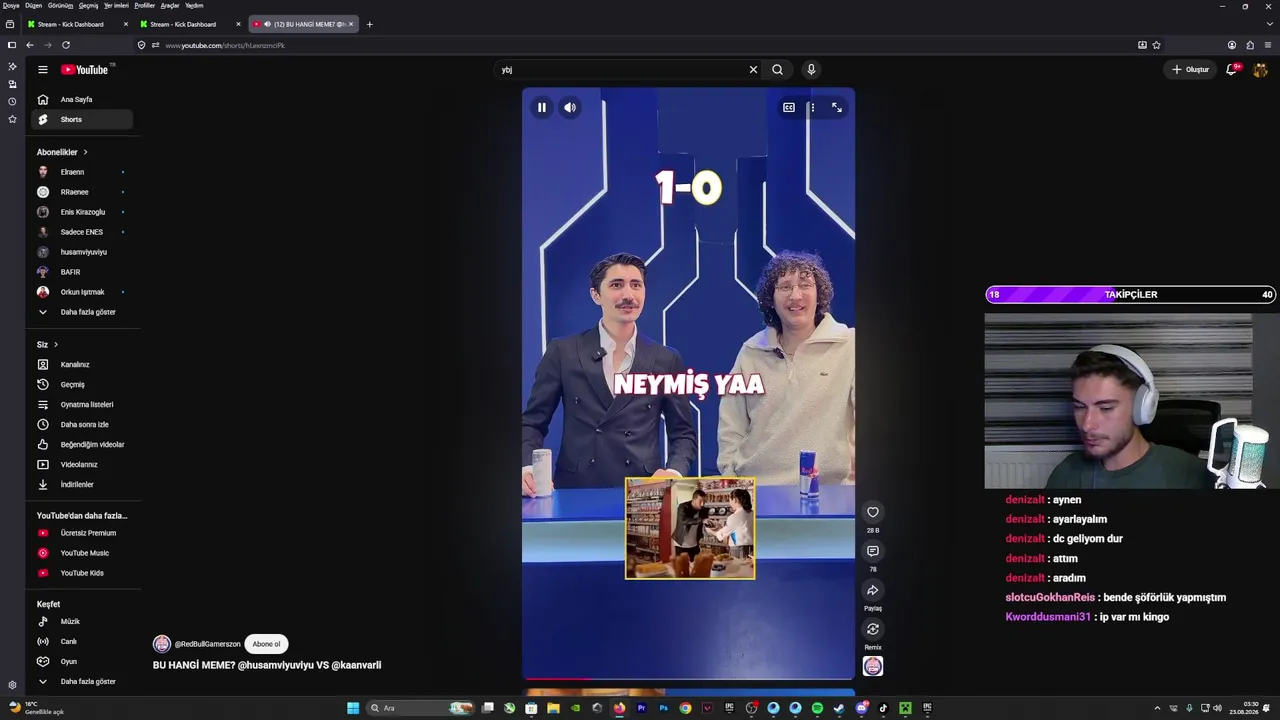The height and width of the screenshot is (720, 1280).
Task: Remix this Short
Action: 873,629
